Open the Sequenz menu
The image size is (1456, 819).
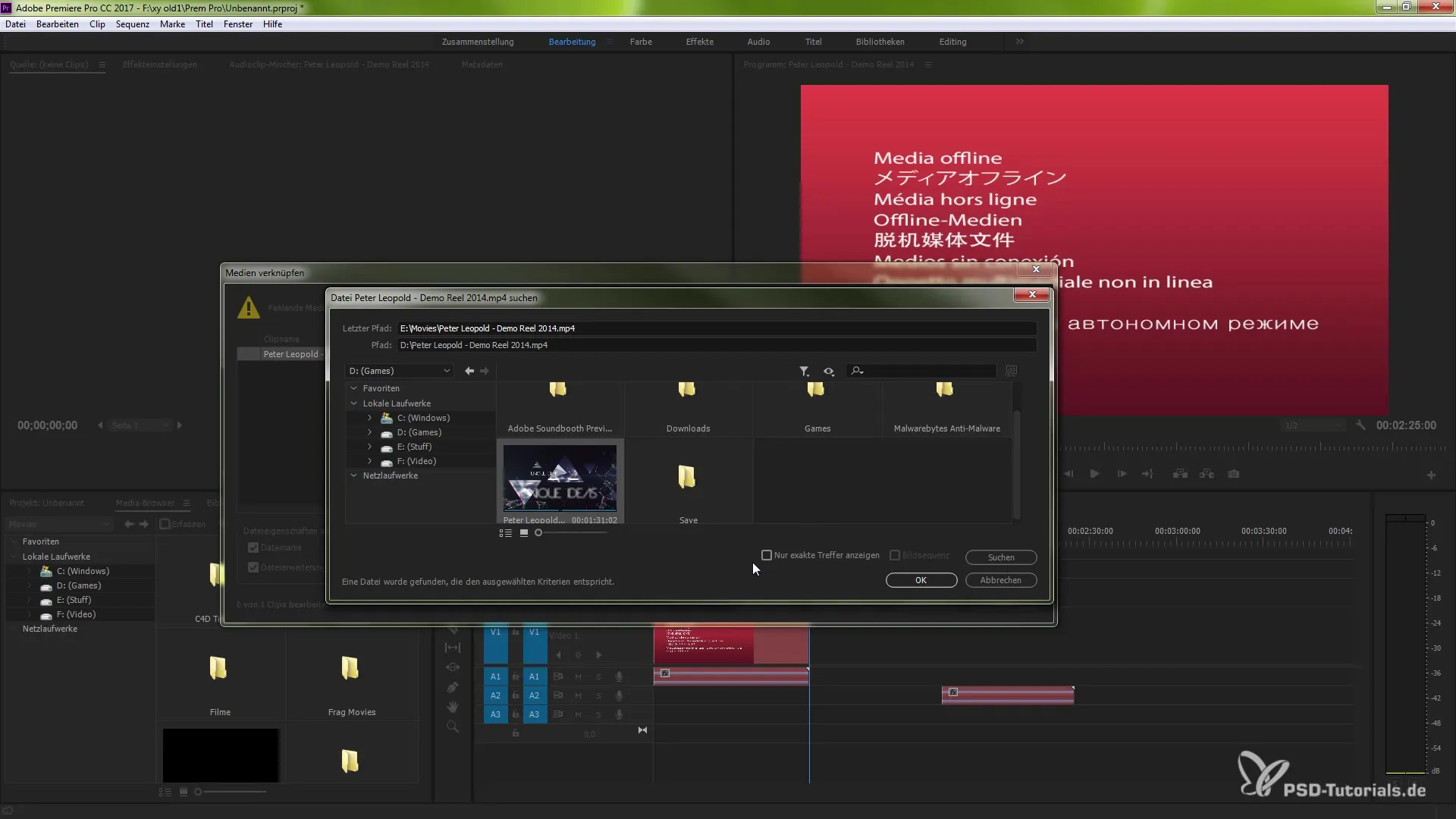[132, 24]
